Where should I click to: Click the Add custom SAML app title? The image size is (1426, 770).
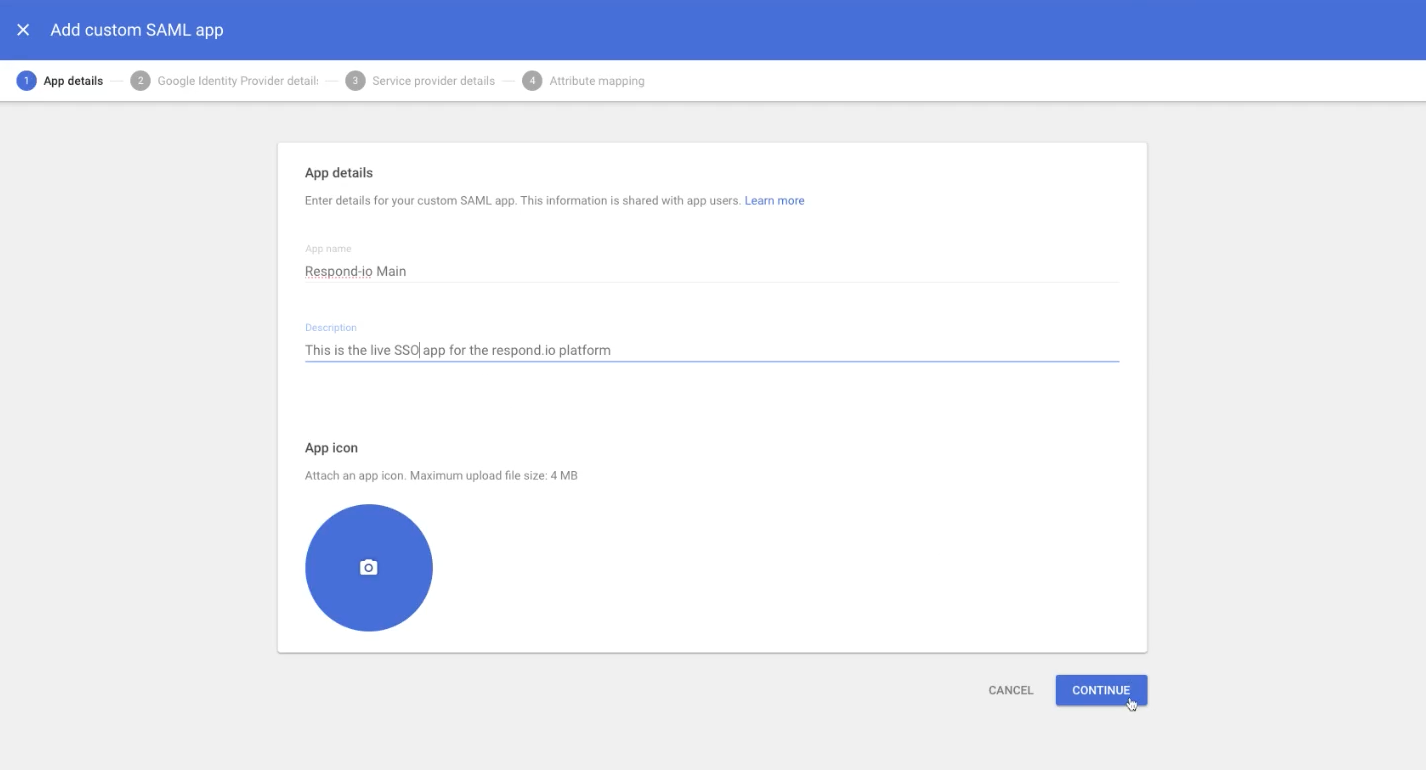[x=137, y=30]
